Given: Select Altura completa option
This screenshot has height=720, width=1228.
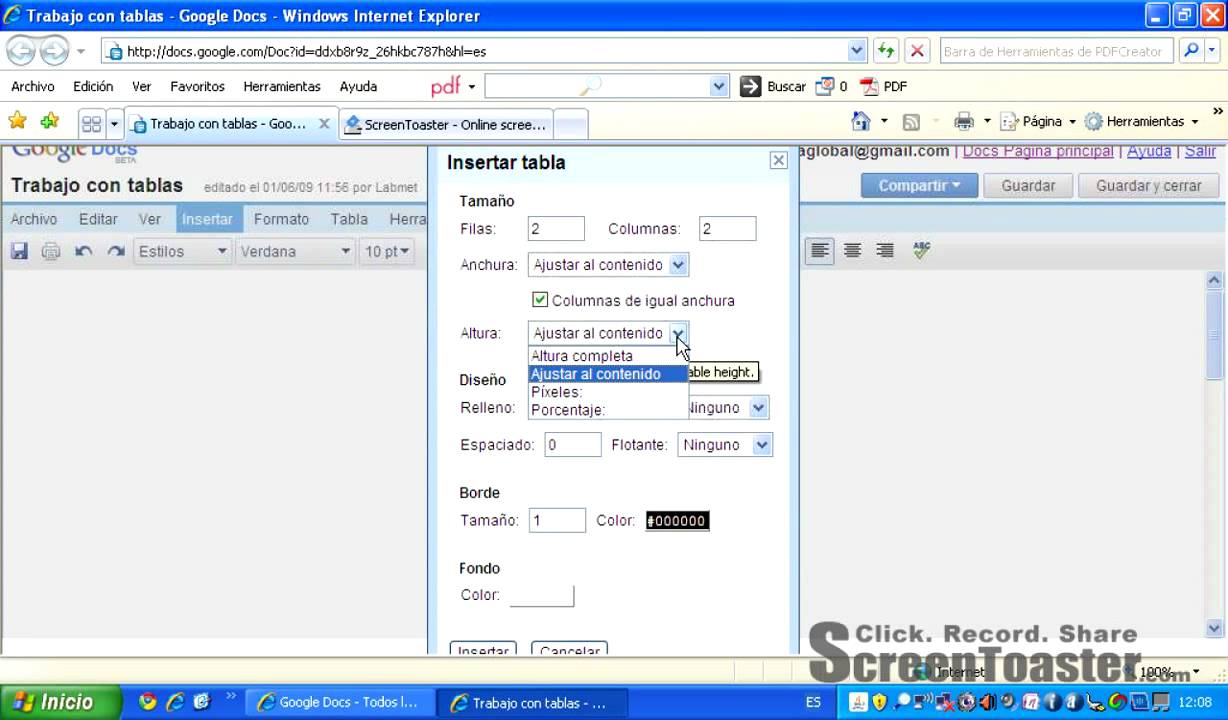Looking at the screenshot, I should (608, 356).
